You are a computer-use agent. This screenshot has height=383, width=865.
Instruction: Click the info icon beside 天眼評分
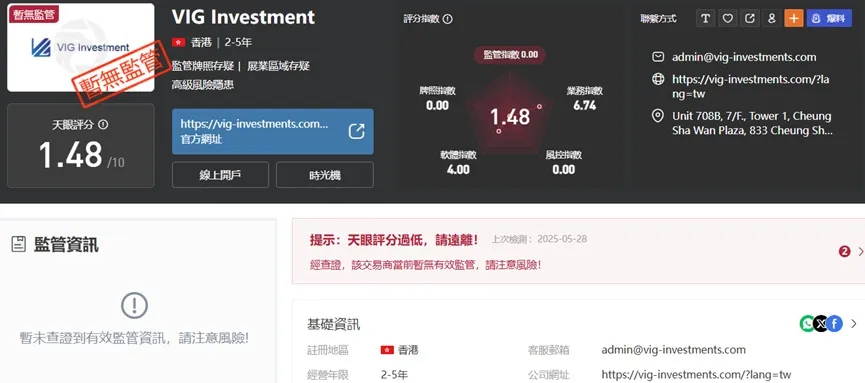point(103,125)
